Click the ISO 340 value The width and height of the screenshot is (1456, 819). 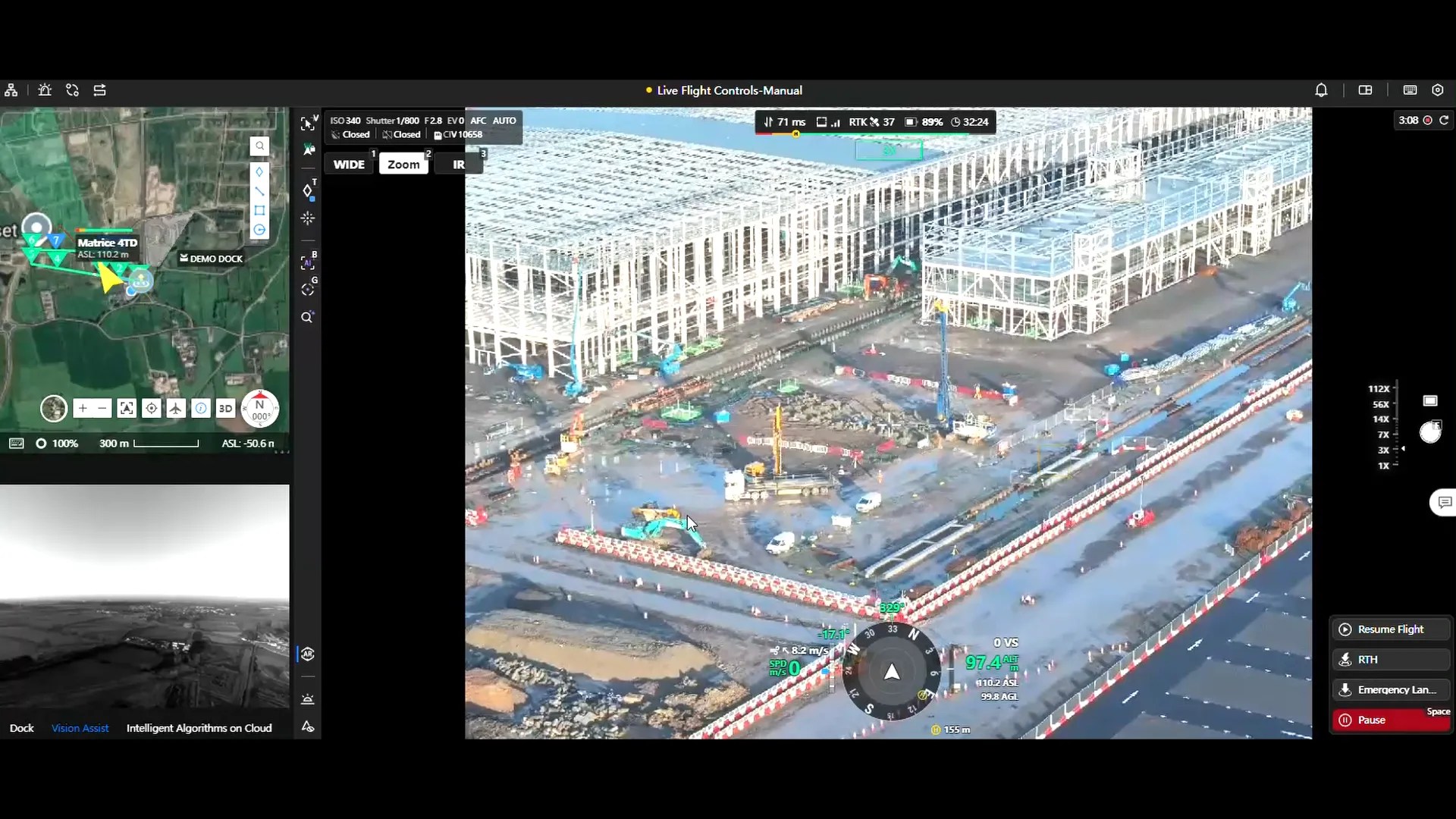pyautogui.click(x=345, y=121)
